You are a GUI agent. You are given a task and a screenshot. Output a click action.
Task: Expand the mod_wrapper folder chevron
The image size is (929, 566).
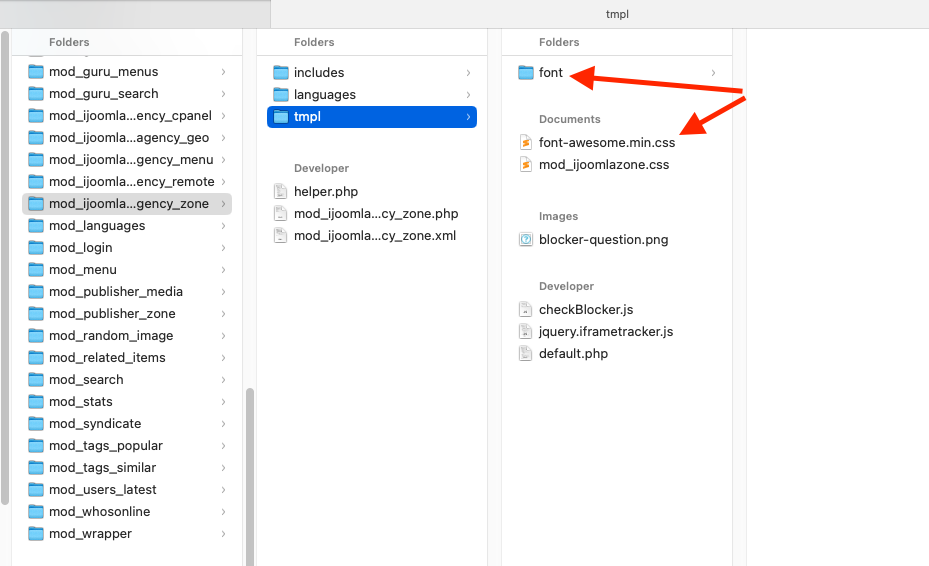(223, 534)
